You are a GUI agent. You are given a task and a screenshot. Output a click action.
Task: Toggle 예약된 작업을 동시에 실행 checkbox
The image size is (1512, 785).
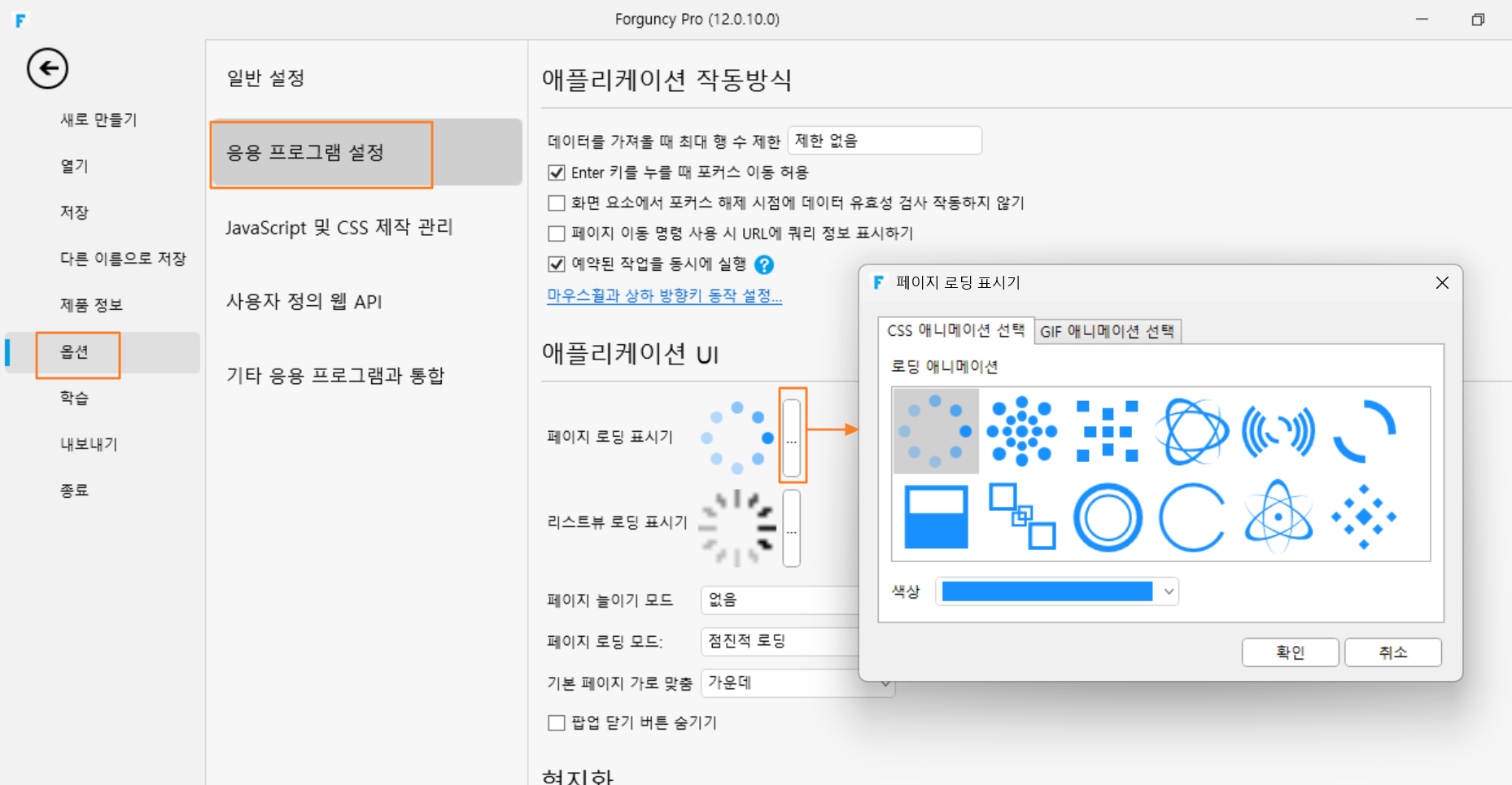(x=557, y=264)
